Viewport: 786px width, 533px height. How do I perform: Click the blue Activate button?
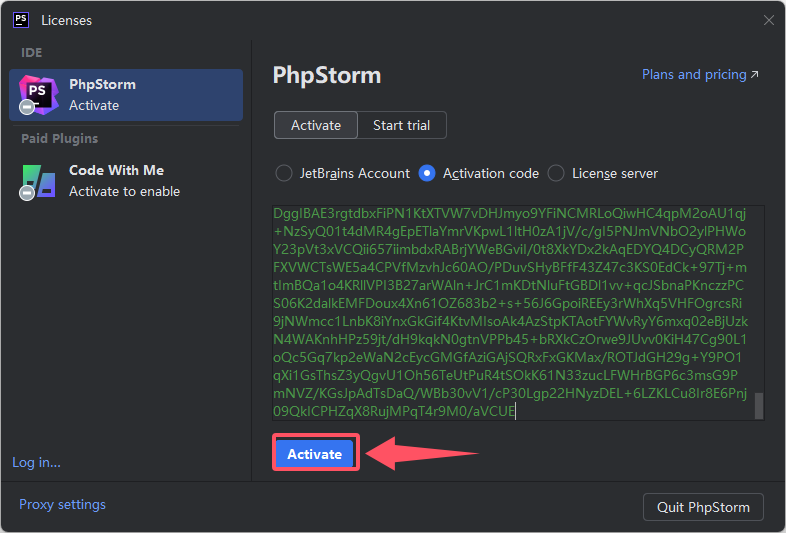[x=315, y=454]
